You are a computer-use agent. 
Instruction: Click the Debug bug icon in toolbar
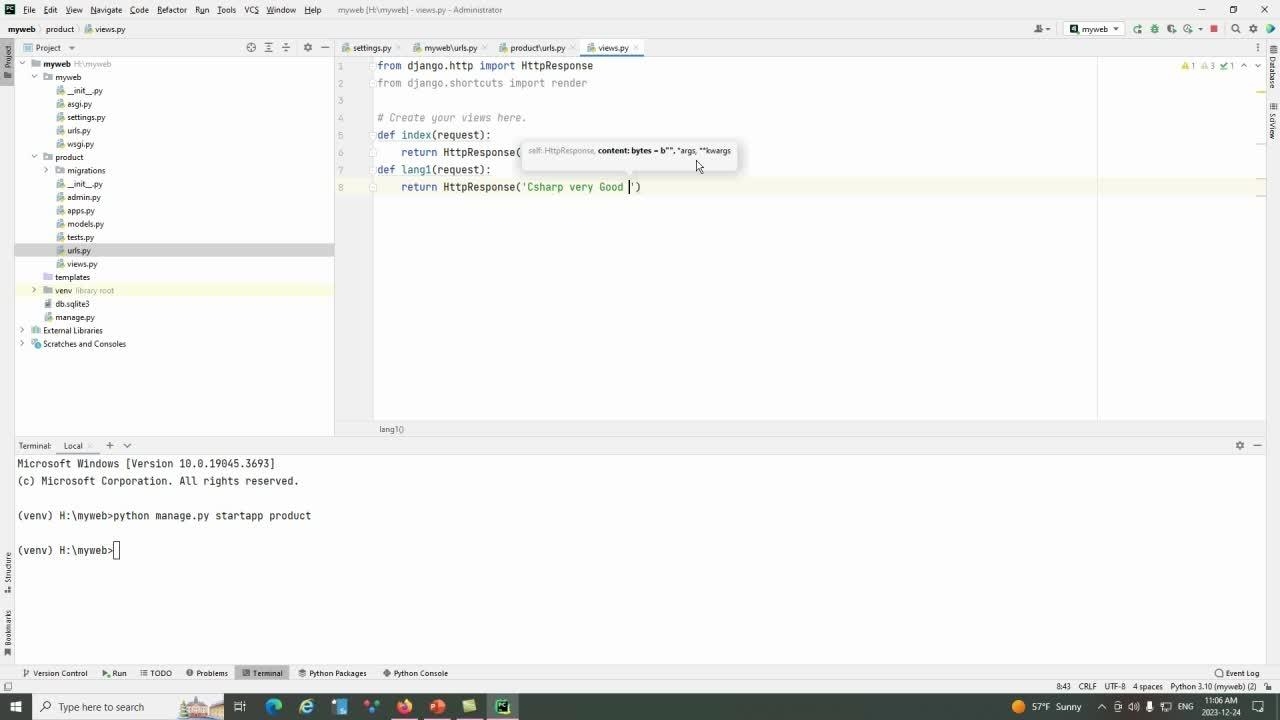click(1154, 29)
